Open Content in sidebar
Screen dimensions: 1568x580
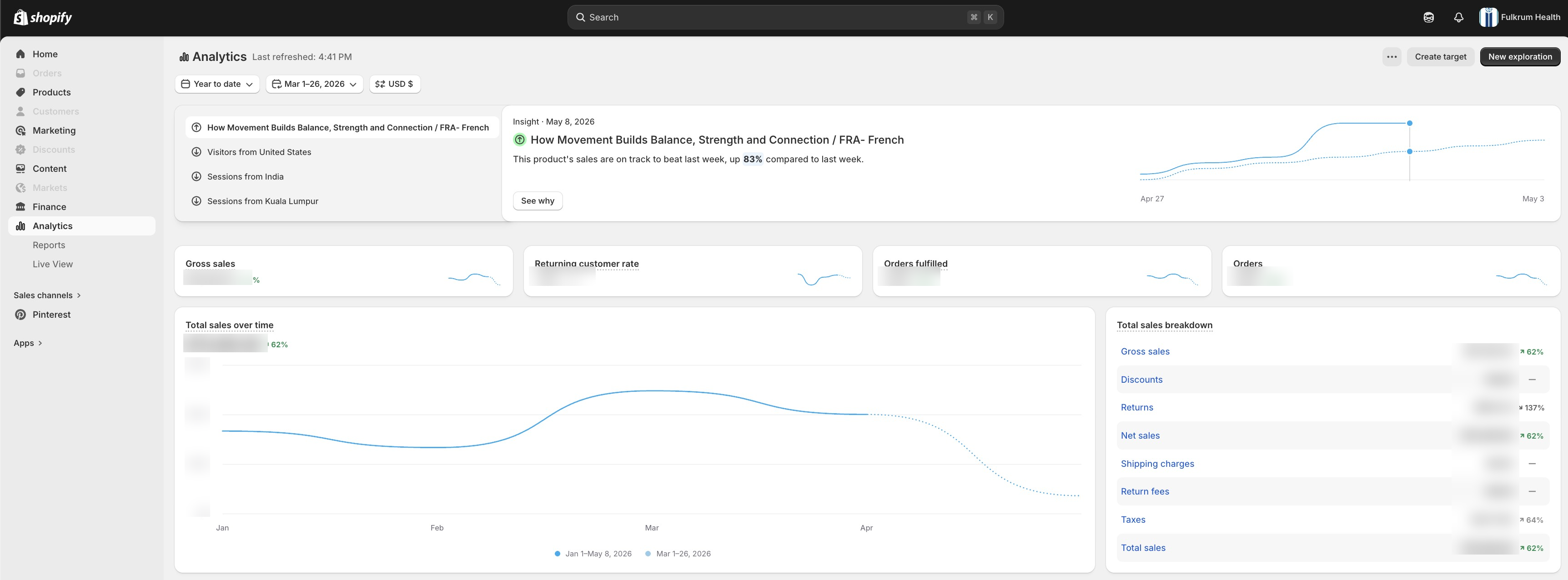point(81,169)
